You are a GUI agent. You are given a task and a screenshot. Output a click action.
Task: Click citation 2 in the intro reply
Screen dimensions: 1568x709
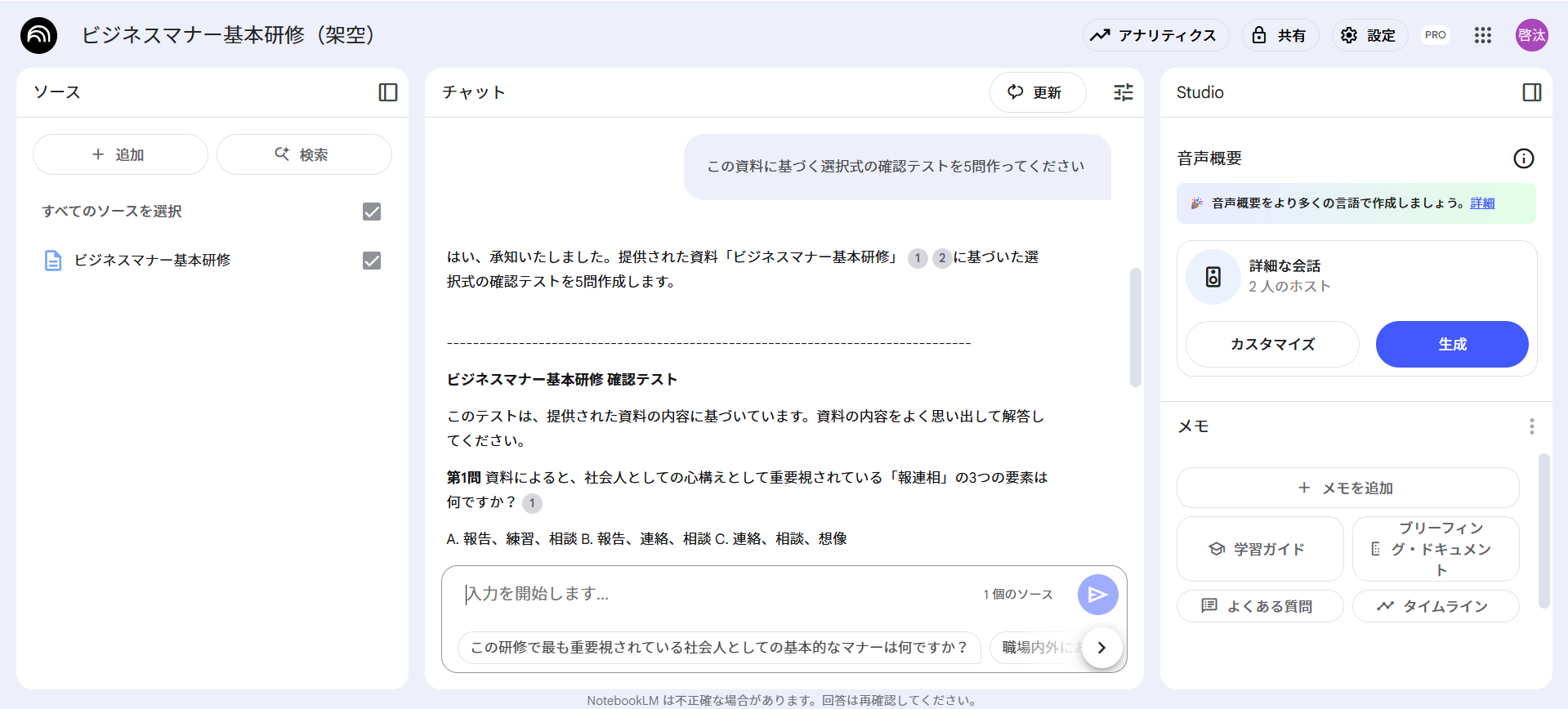pos(941,258)
